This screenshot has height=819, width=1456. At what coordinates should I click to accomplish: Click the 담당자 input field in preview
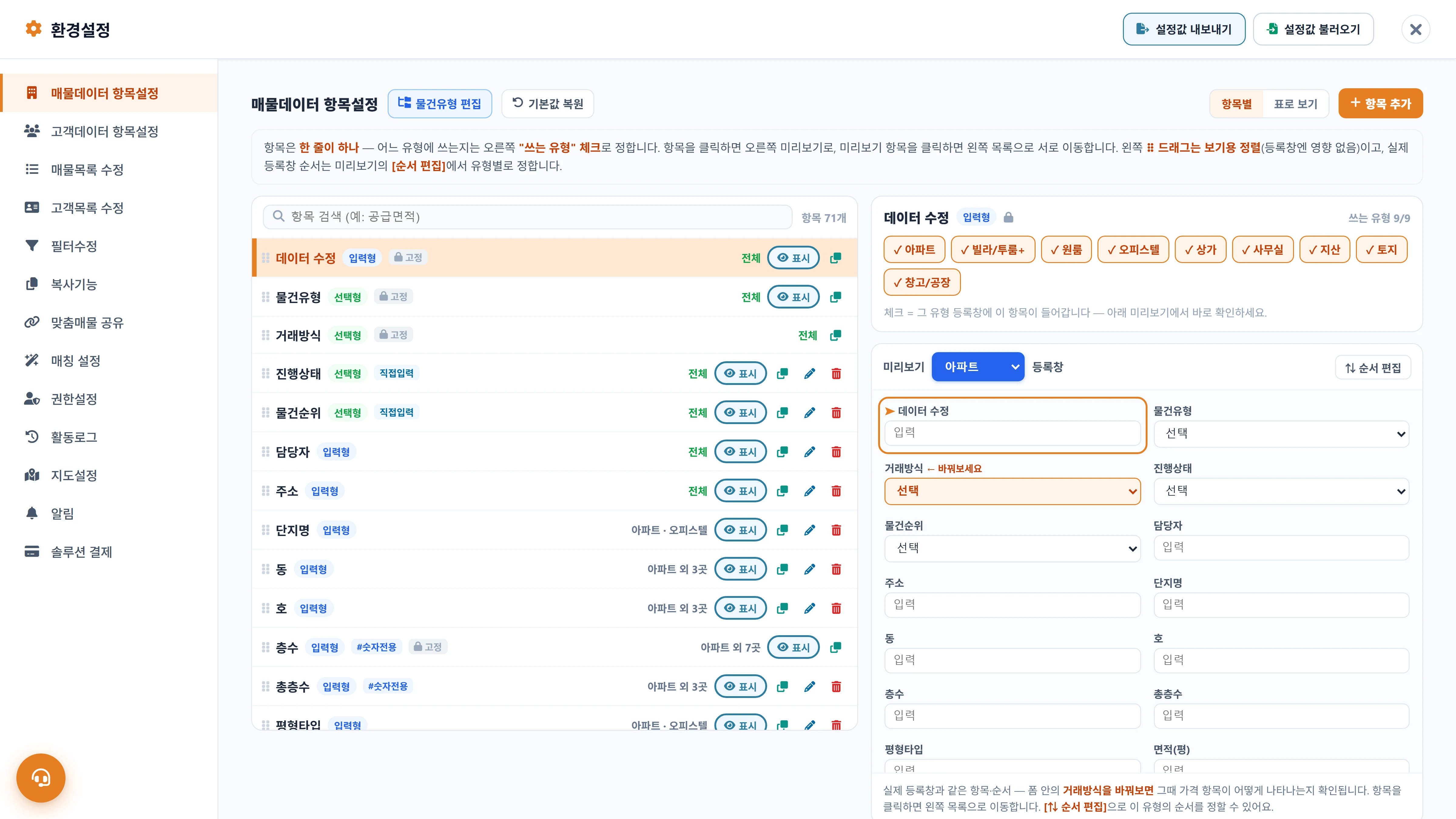[1281, 548]
